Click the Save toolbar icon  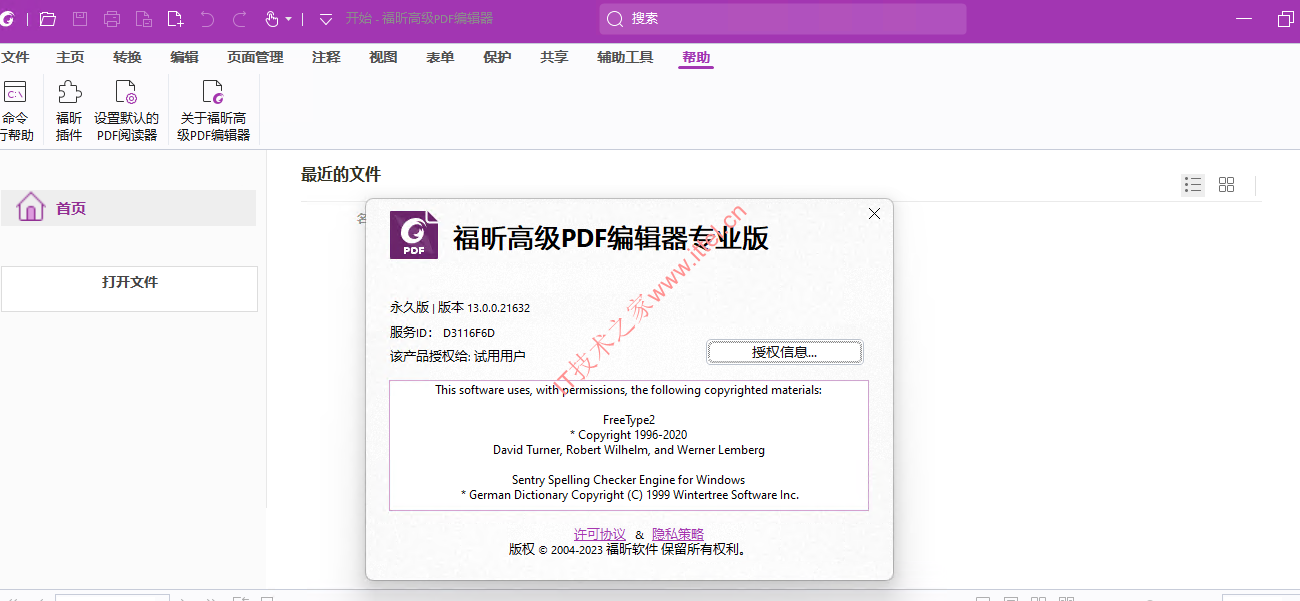(79, 18)
